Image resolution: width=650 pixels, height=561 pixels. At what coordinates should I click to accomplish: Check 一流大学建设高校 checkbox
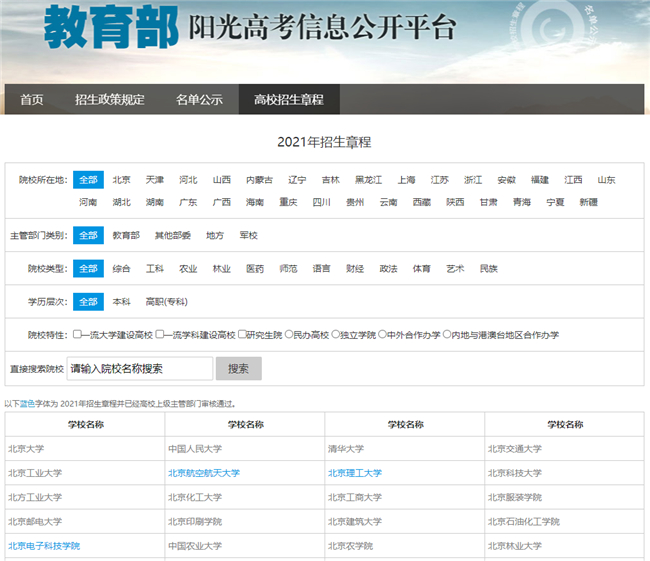(77, 334)
